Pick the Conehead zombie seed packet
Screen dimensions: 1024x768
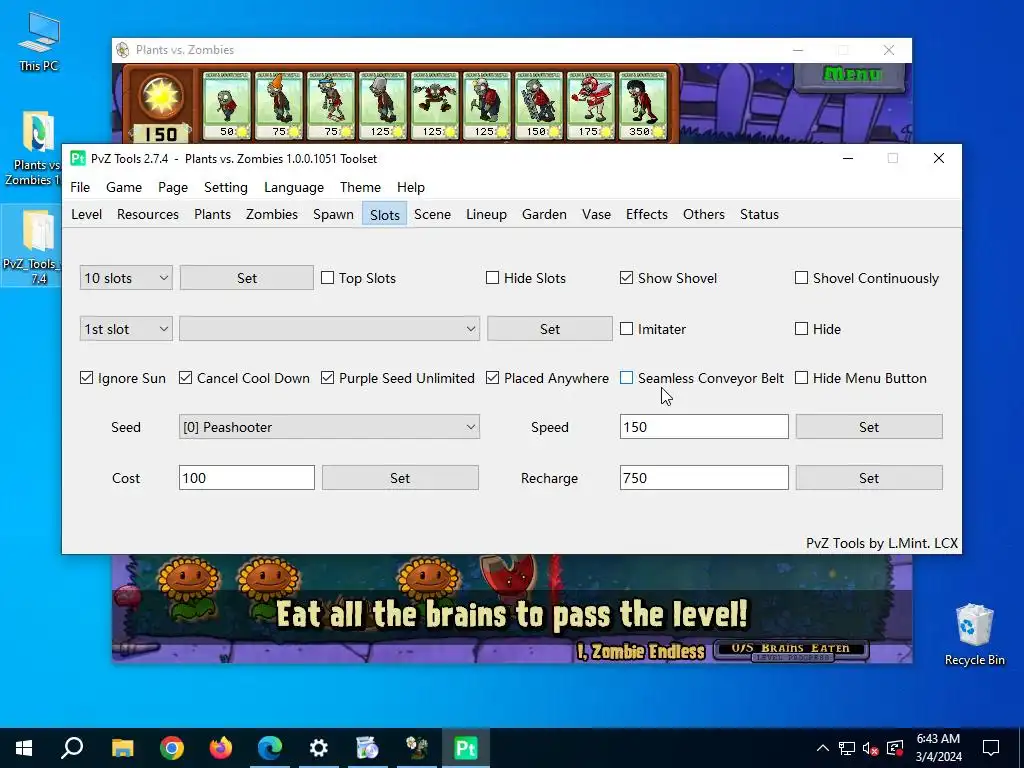point(279,105)
